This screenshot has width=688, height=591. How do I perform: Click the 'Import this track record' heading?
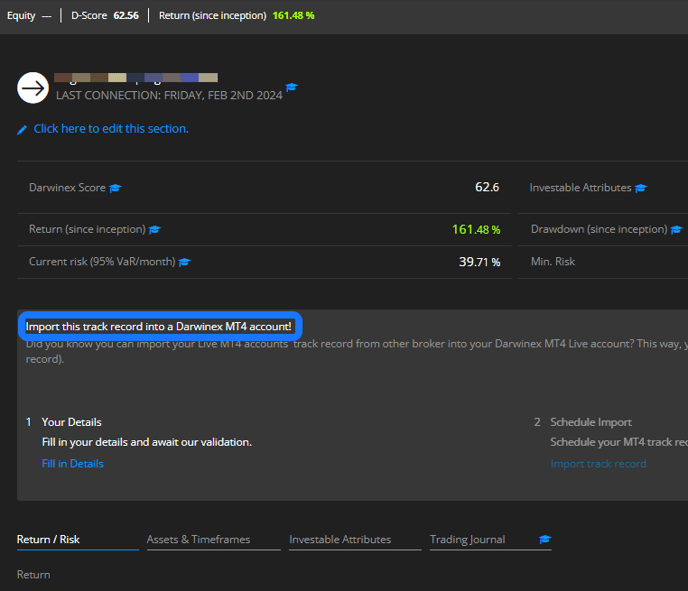[x=158, y=326]
